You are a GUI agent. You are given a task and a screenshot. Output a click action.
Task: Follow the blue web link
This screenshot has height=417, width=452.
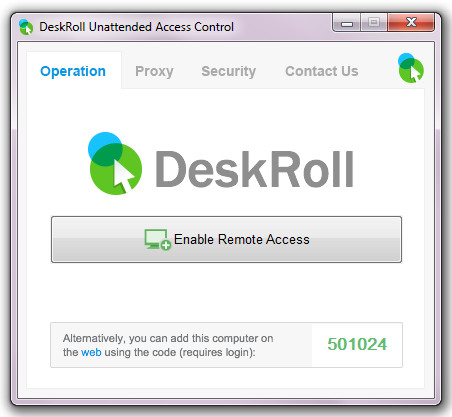91,352
